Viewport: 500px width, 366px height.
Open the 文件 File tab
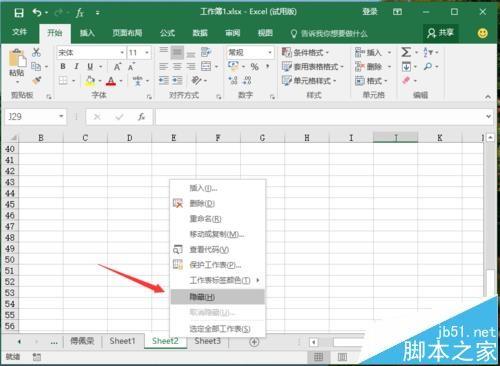19,32
